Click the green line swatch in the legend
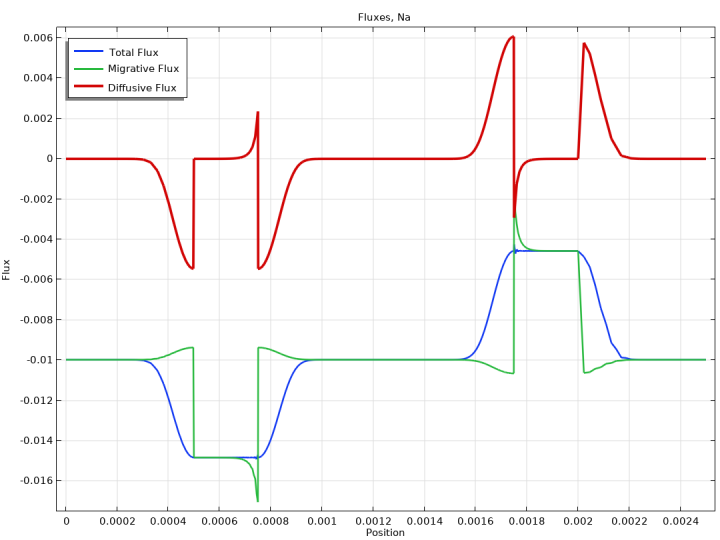This screenshot has height=540, width=720. [x=87, y=69]
